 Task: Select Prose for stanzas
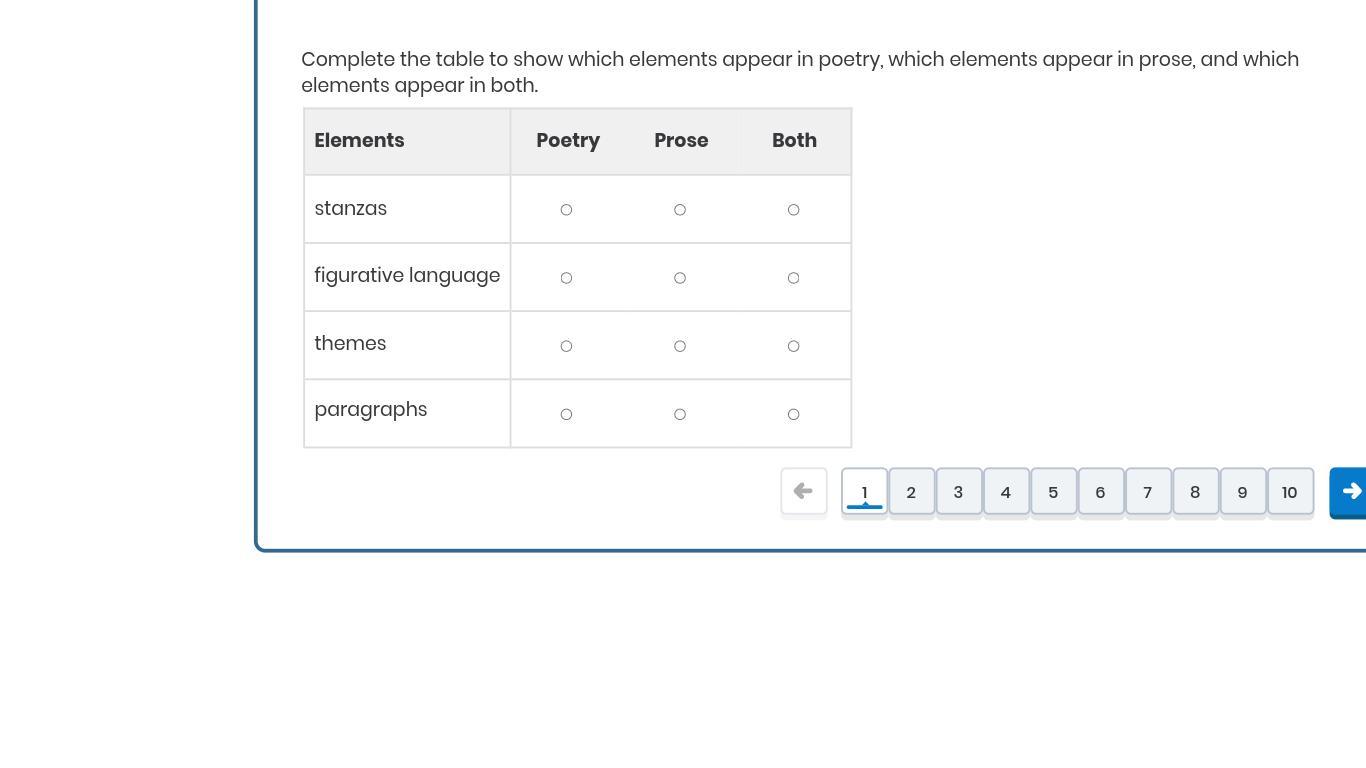[x=680, y=210]
